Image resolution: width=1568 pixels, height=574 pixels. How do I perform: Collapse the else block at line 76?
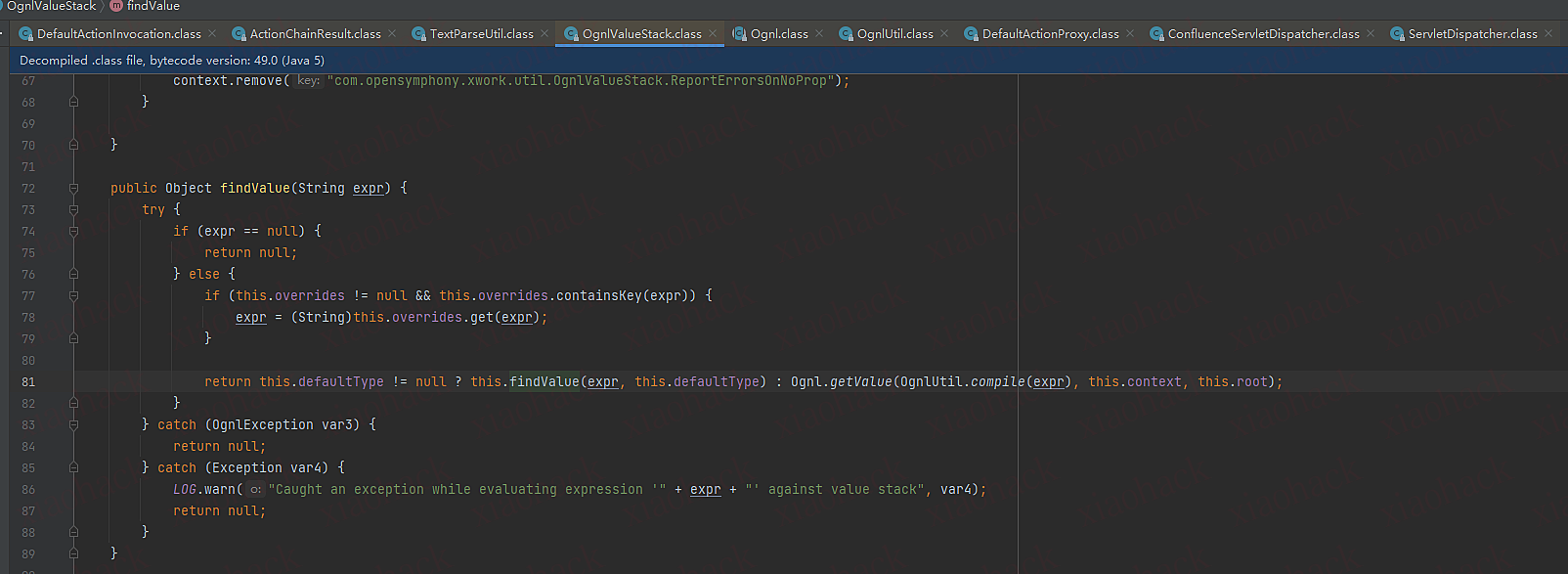point(73,274)
